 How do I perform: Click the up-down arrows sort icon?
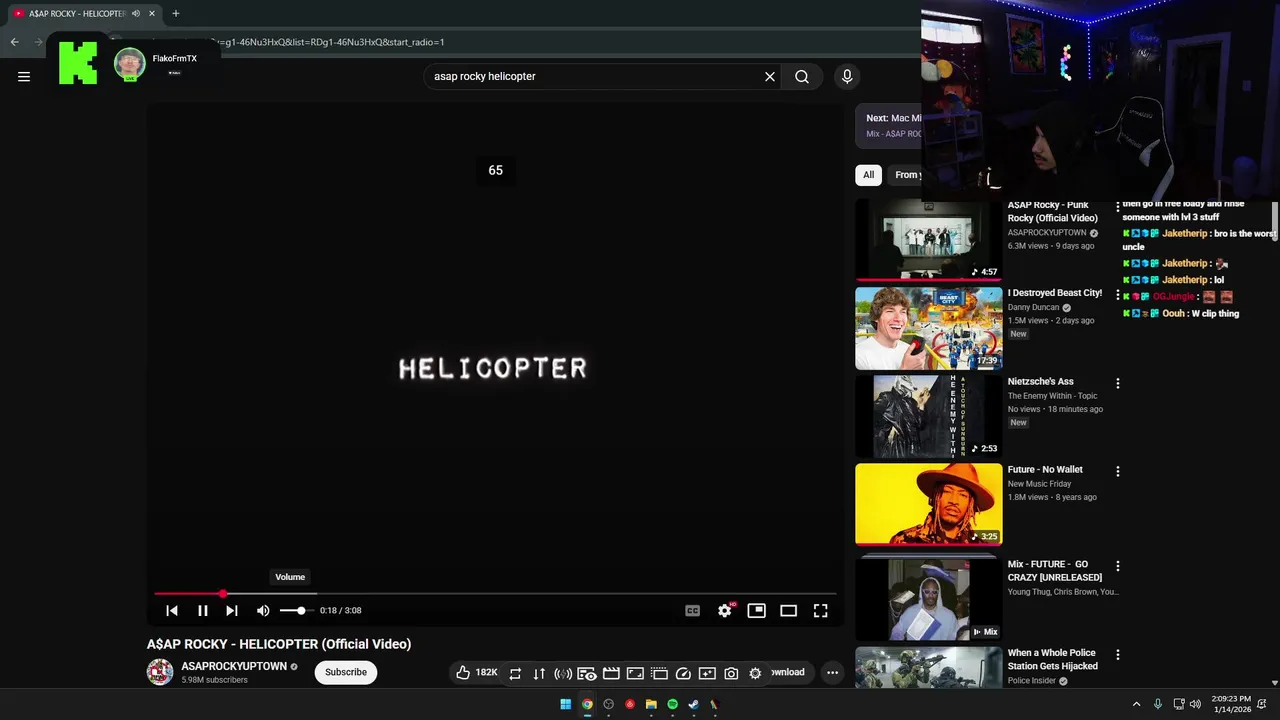pyautogui.click(x=539, y=673)
